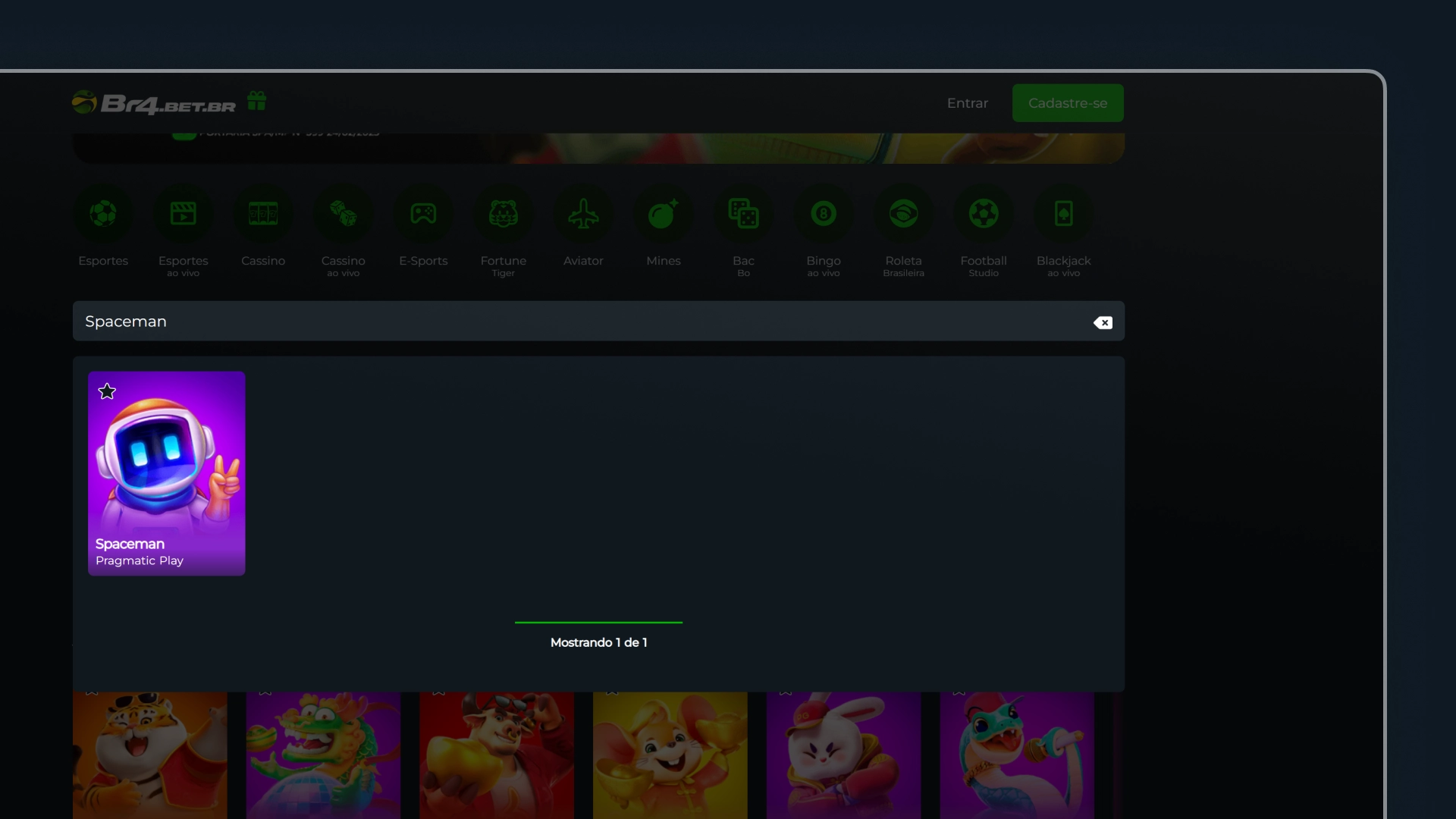Click the Br4.bet.br logo
The height and width of the screenshot is (819, 1456).
click(x=155, y=103)
